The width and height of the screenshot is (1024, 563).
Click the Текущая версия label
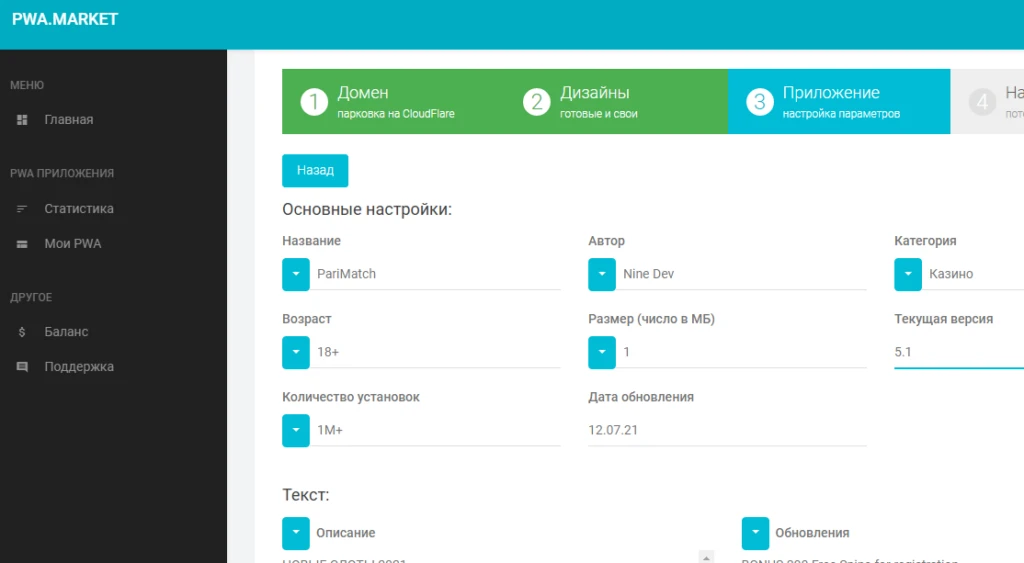click(x=944, y=319)
